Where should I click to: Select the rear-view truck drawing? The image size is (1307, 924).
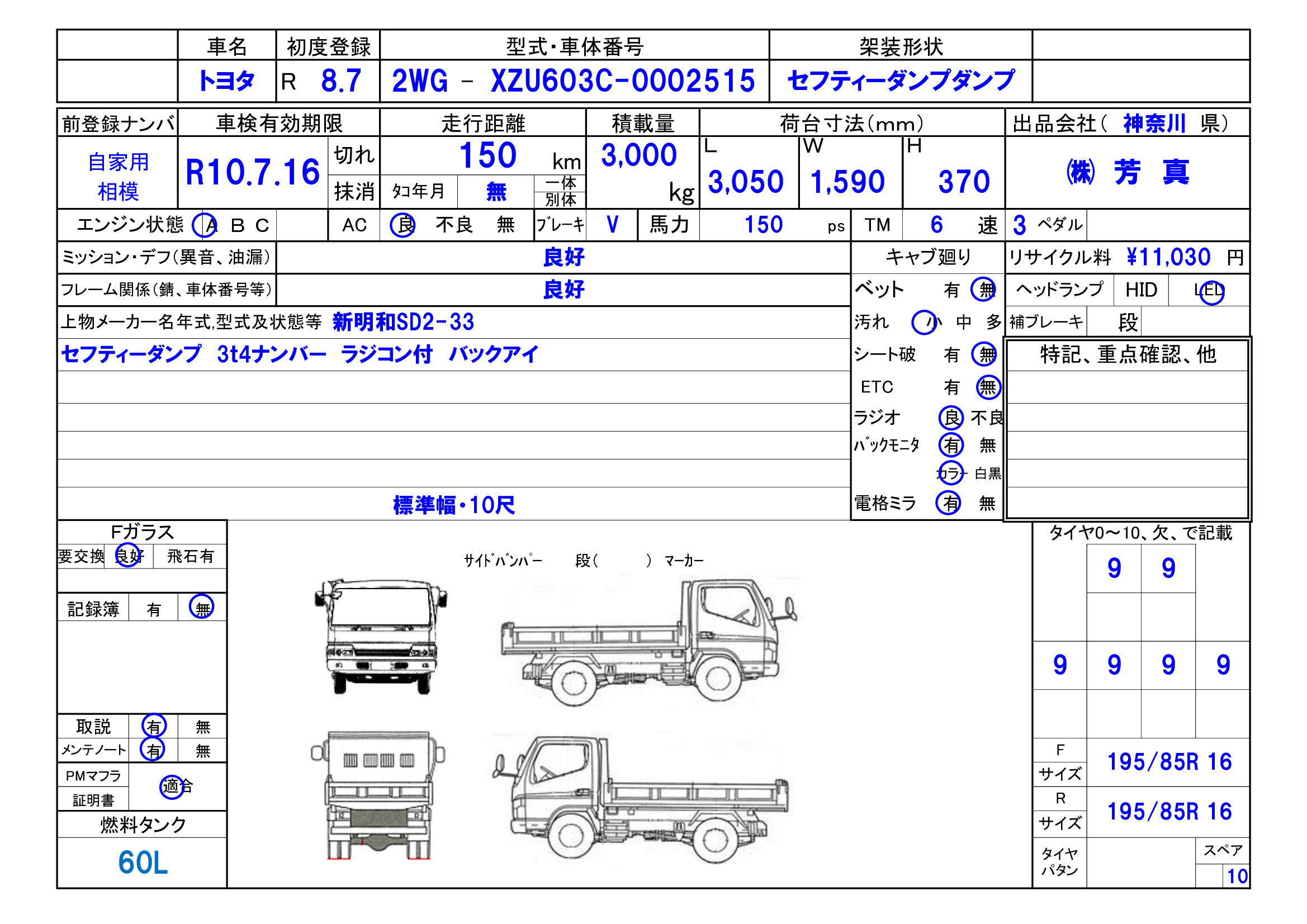click(x=378, y=795)
